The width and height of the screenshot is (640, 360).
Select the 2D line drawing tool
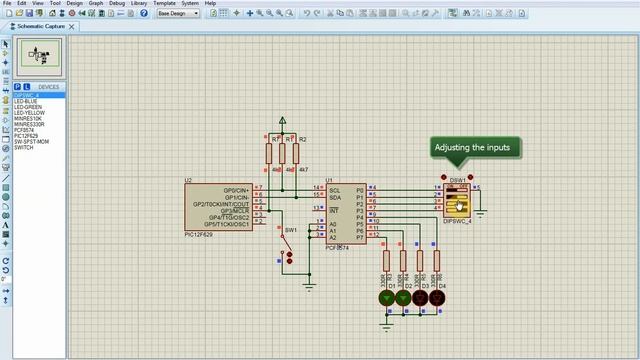(5, 178)
